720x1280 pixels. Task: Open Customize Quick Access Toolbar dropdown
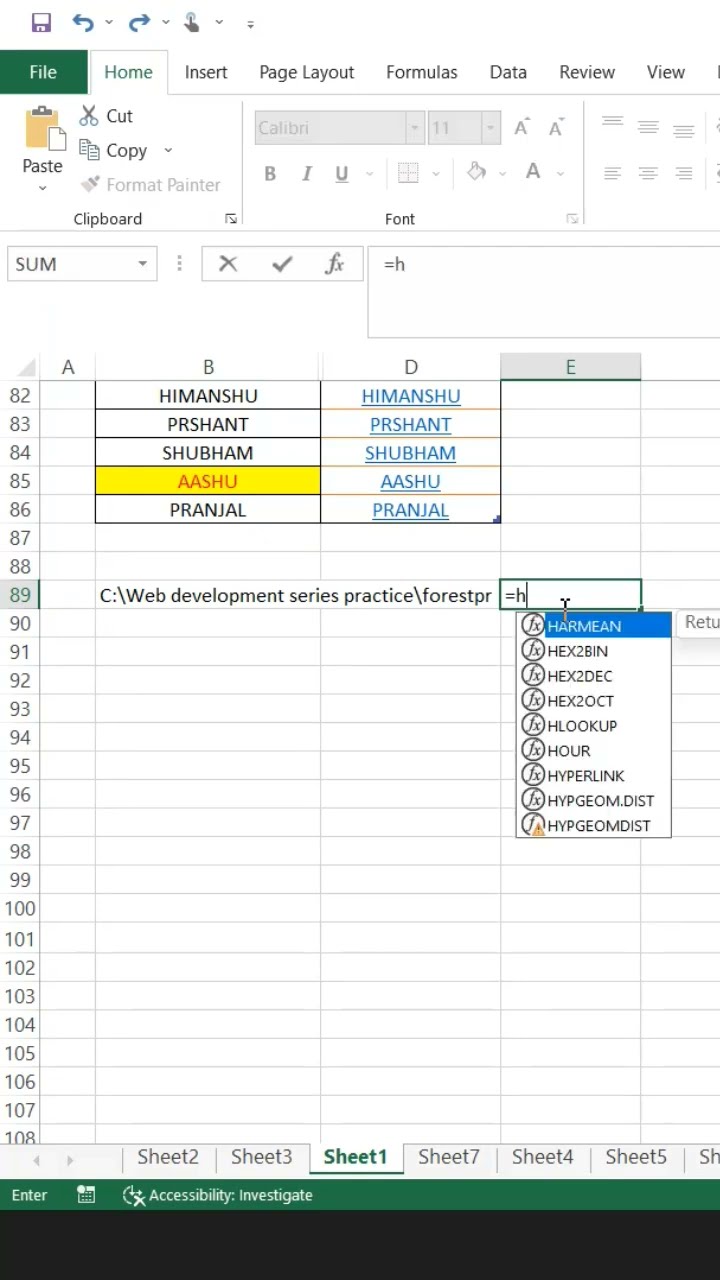coord(250,23)
